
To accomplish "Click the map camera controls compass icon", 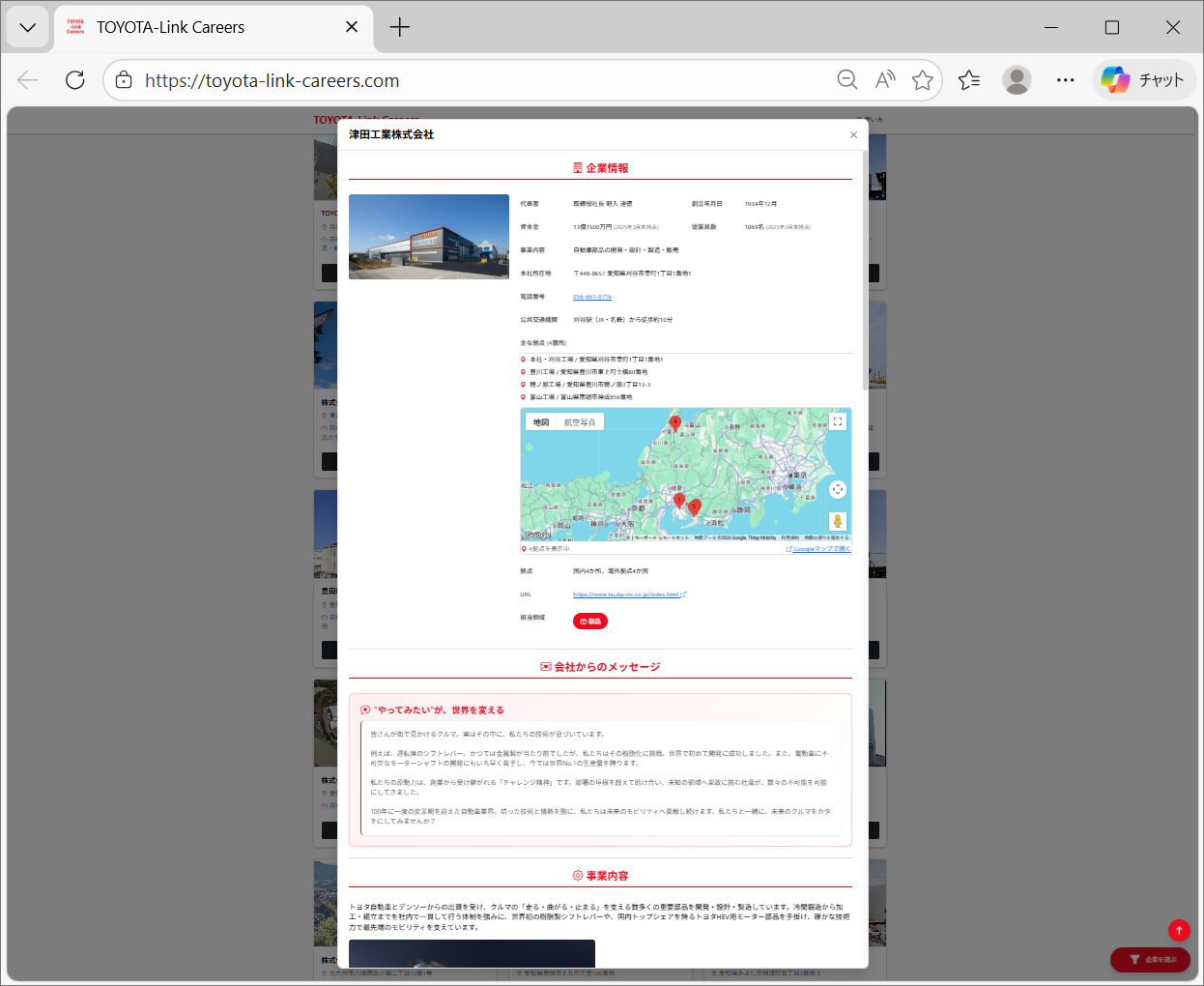I will click(838, 489).
